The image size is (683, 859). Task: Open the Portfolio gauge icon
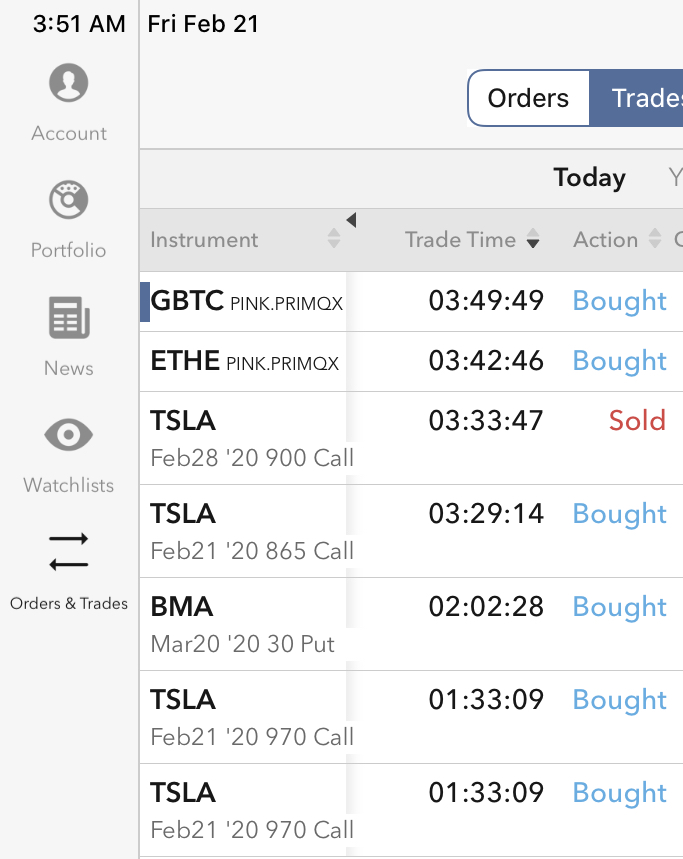coord(69,201)
